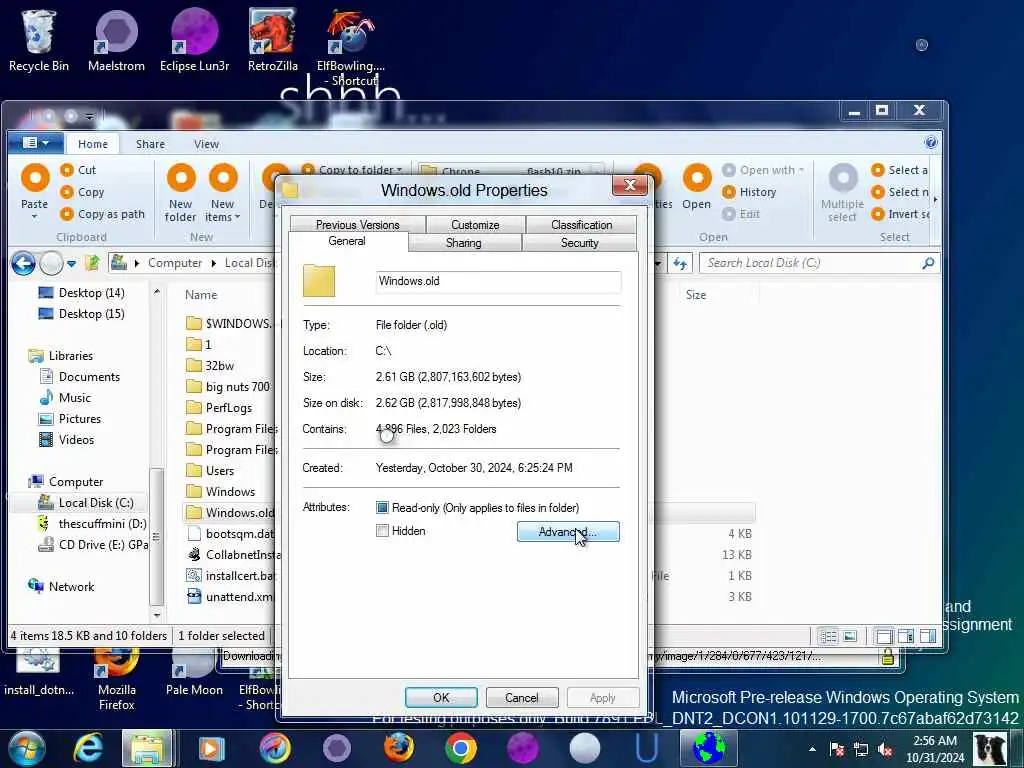Viewport: 1024px width, 768px height.
Task: Launch Internet Explorer from the taskbar
Action: tap(89, 748)
